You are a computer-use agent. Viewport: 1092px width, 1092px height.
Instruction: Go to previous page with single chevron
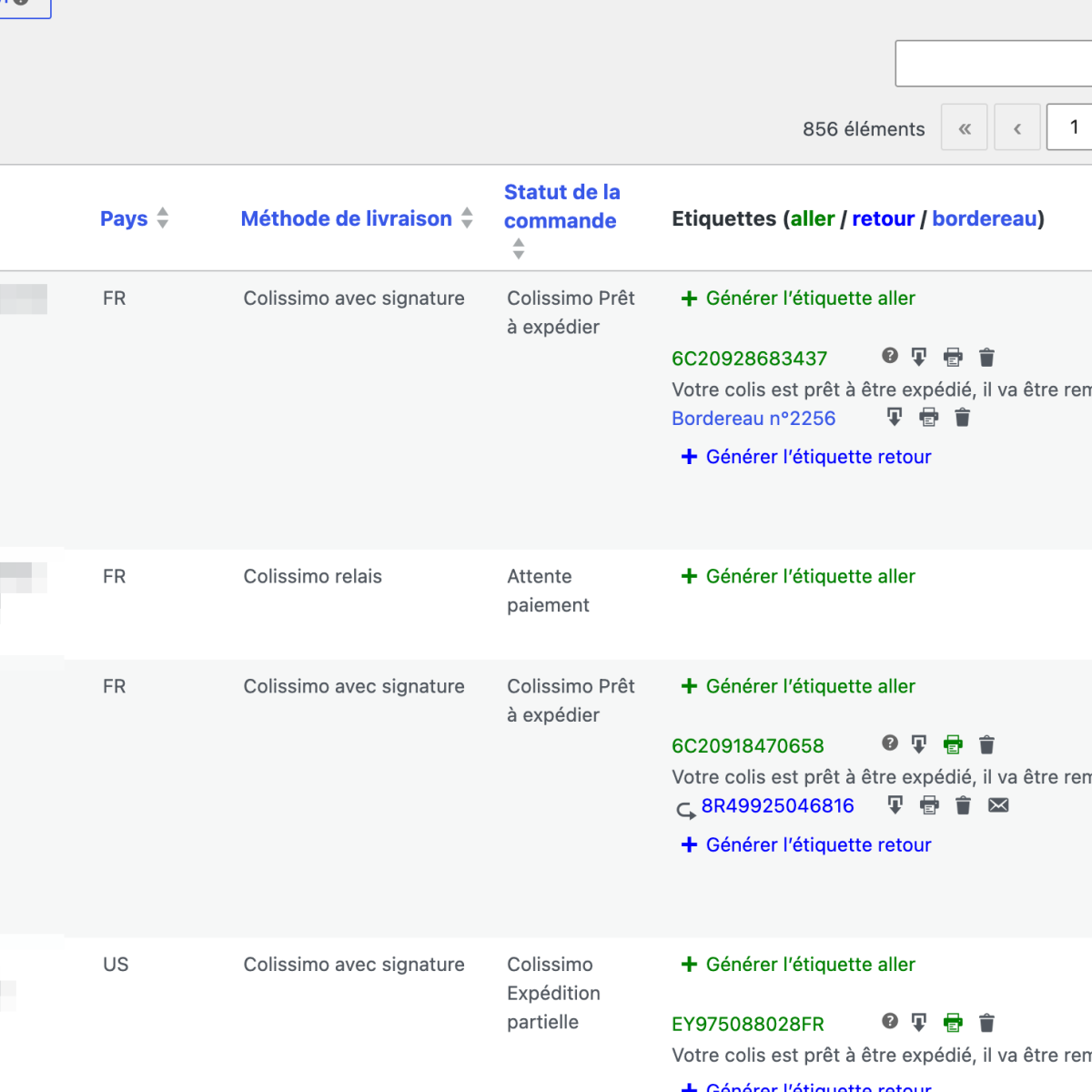[1017, 128]
